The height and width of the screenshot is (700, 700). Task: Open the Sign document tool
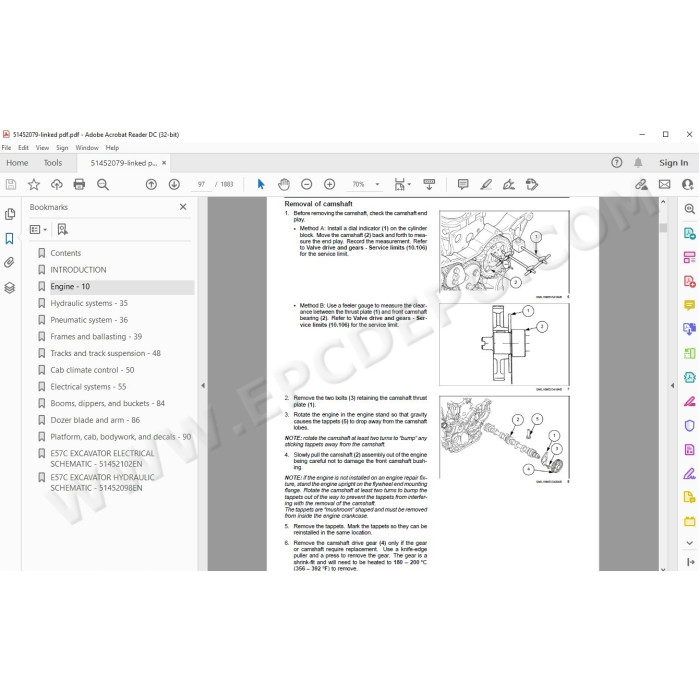coord(509,184)
